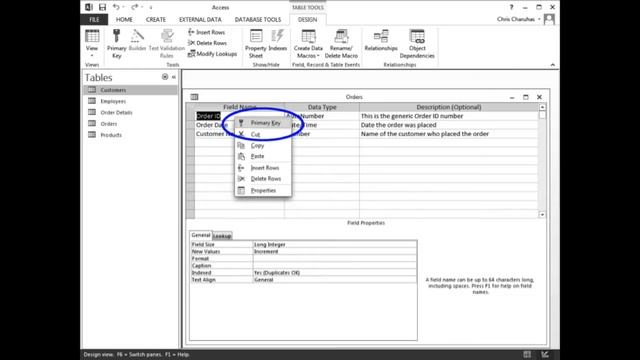
Task: Switch to Datasheet view icon in status bar
Action: pos(527,354)
